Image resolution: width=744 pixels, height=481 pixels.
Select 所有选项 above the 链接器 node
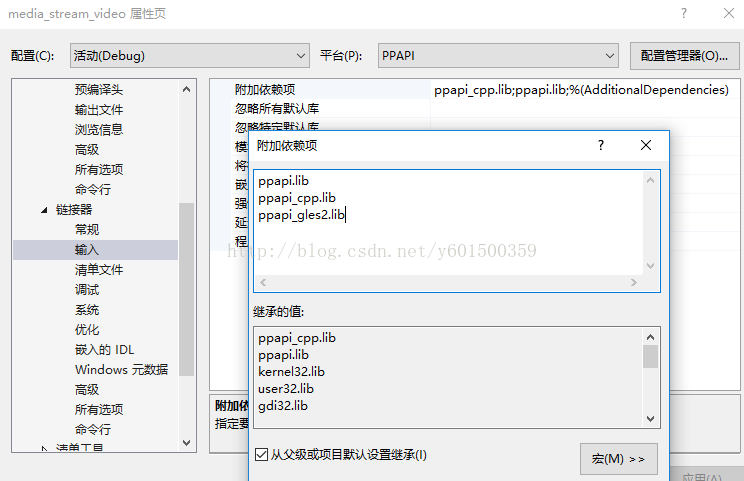[x=99, y=169]
